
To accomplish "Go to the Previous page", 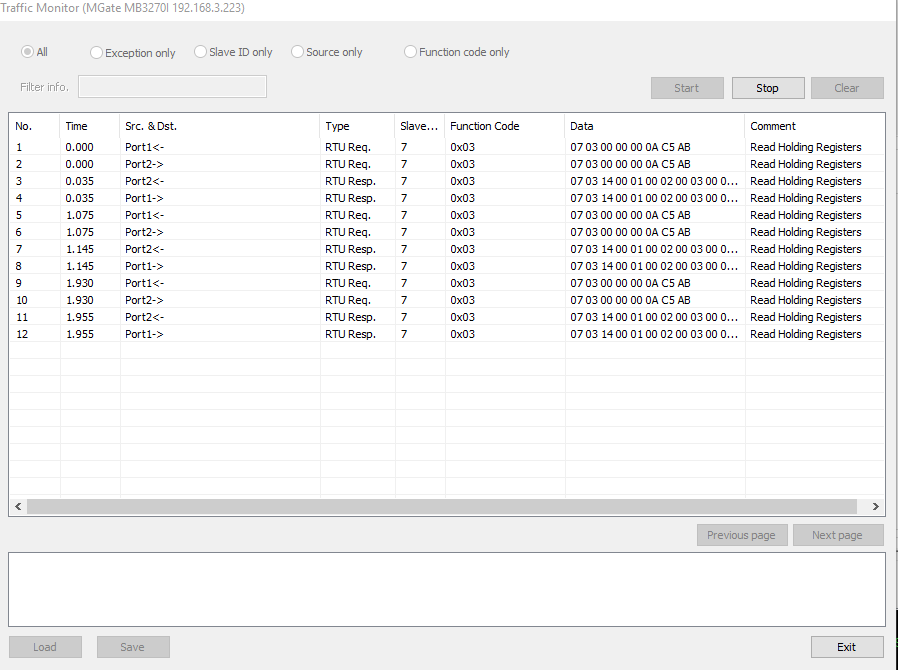I will click(742, 535).
